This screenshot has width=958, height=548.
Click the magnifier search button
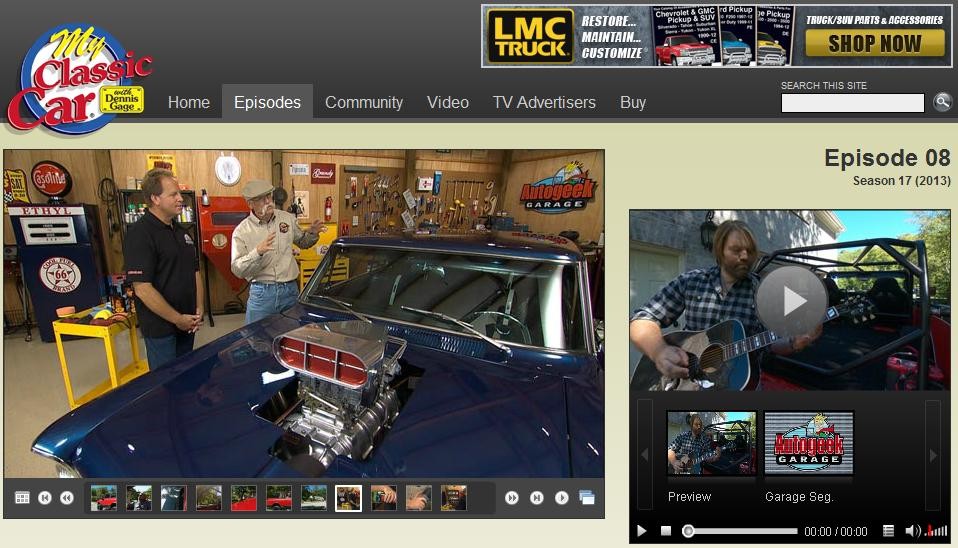pyautogui.click(x=942, y=102)
